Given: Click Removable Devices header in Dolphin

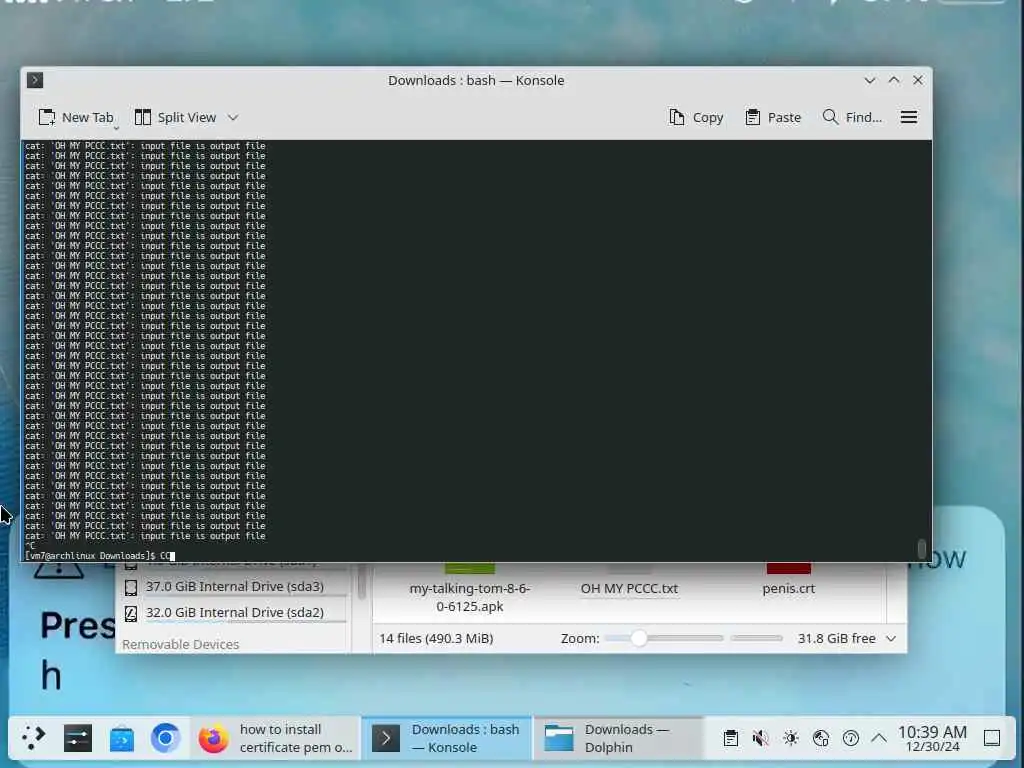Looking at the screenshot, I should (x=181, y=644).
